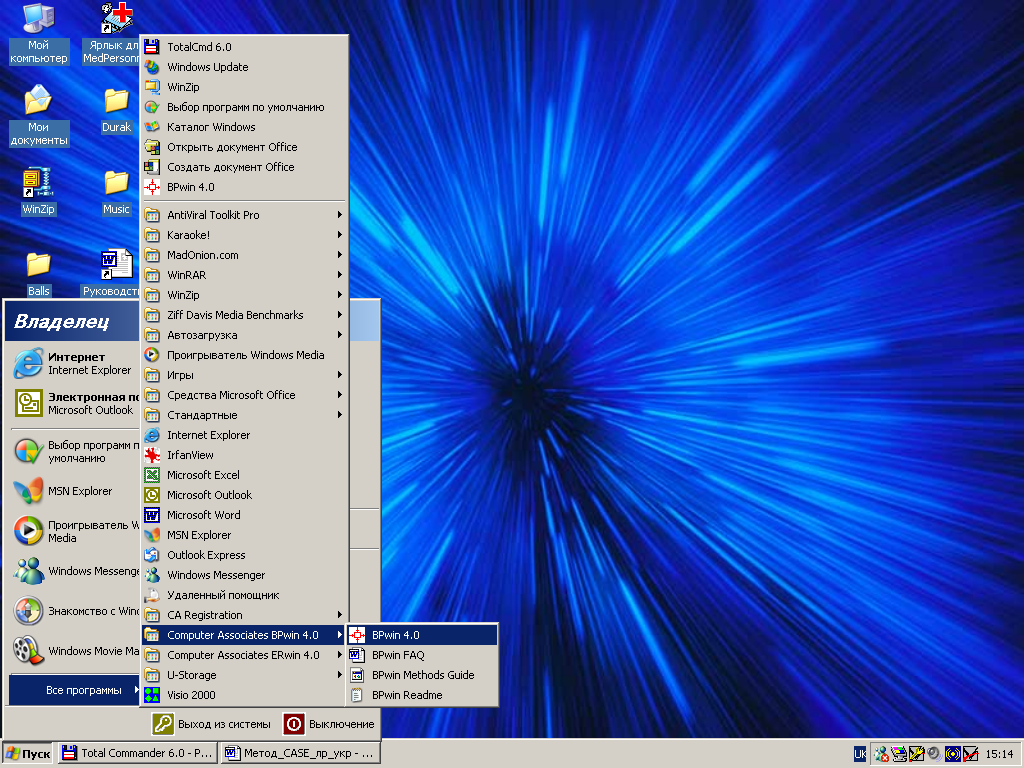Click the MSN Explorer icon in programs list
The image size is (1024, 768).
click(x=152, y=535)
